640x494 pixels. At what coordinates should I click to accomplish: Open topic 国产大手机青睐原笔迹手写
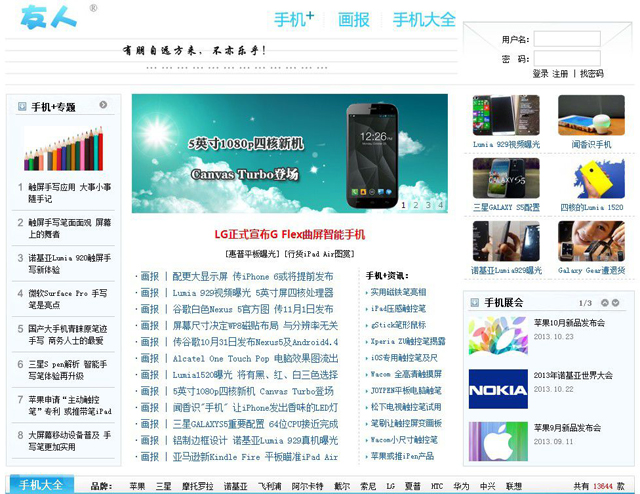click(x=68, y=334)
